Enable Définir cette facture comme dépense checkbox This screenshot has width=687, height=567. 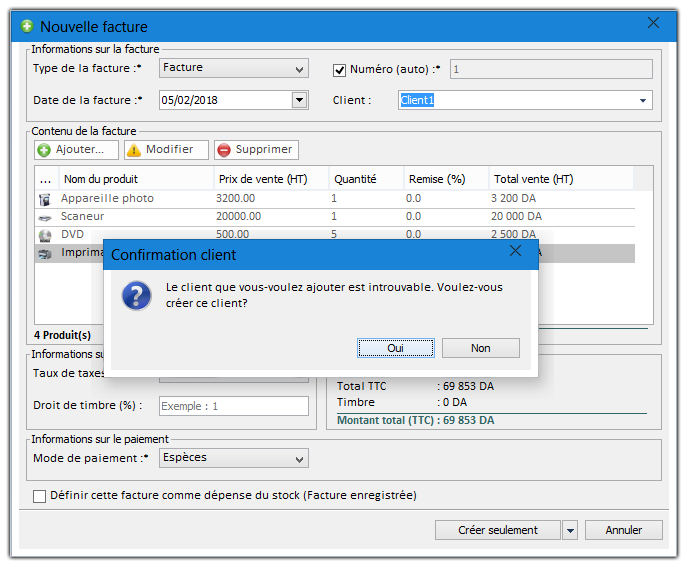pos(40,495)
